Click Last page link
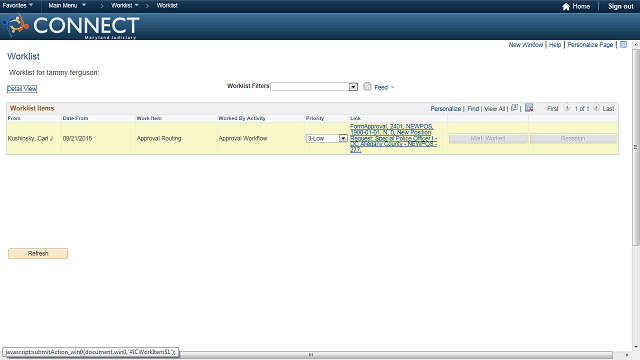The image size is (640, 360). [x=608, y=109]
